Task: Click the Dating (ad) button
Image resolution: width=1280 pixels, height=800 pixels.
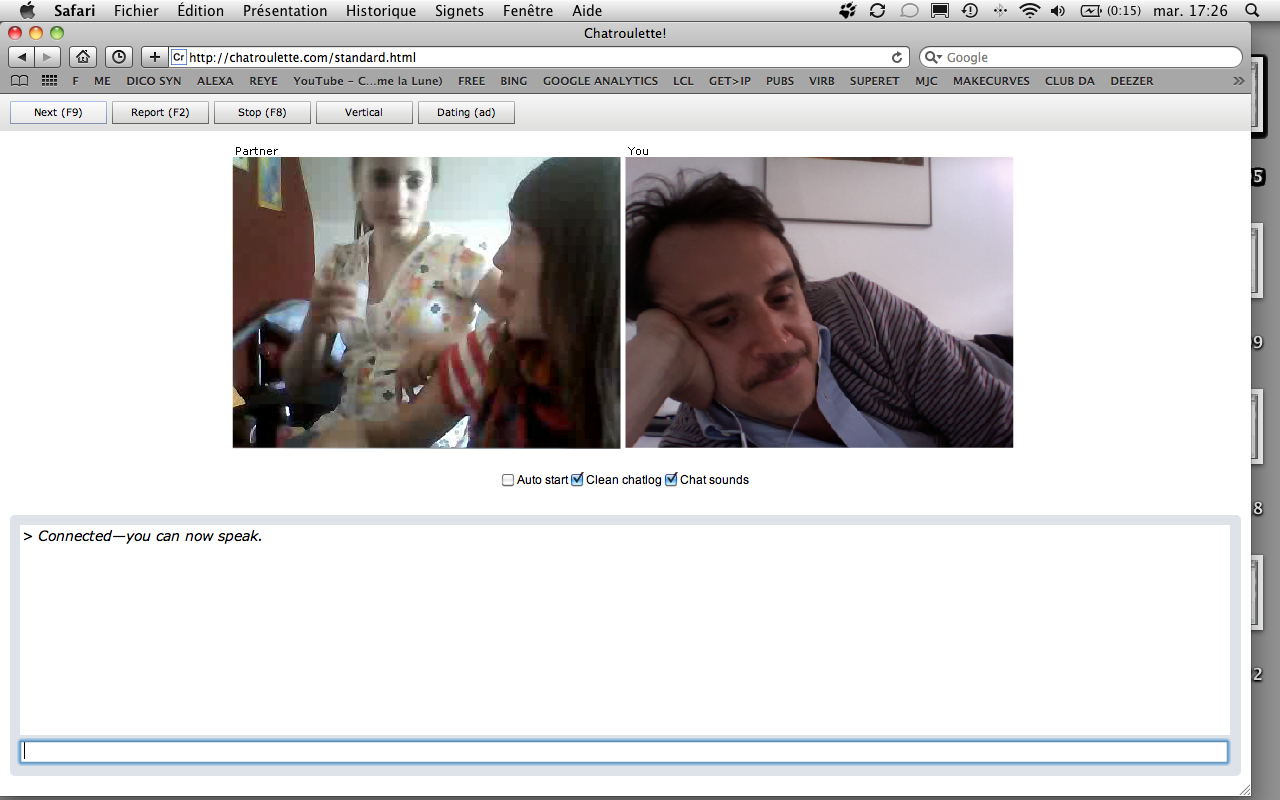Action: pos(466,112)
